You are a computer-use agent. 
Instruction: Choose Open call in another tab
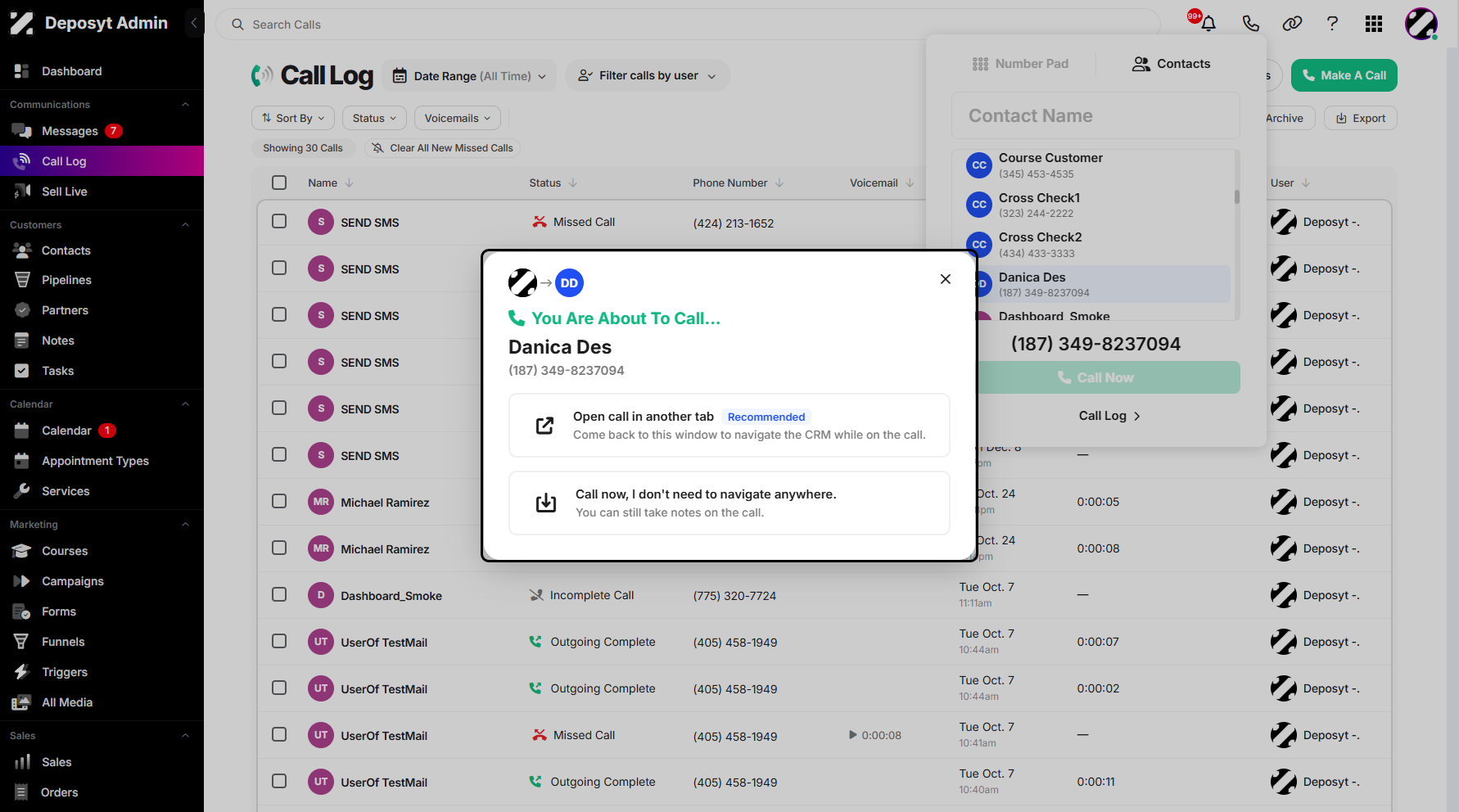pos(729,426)
